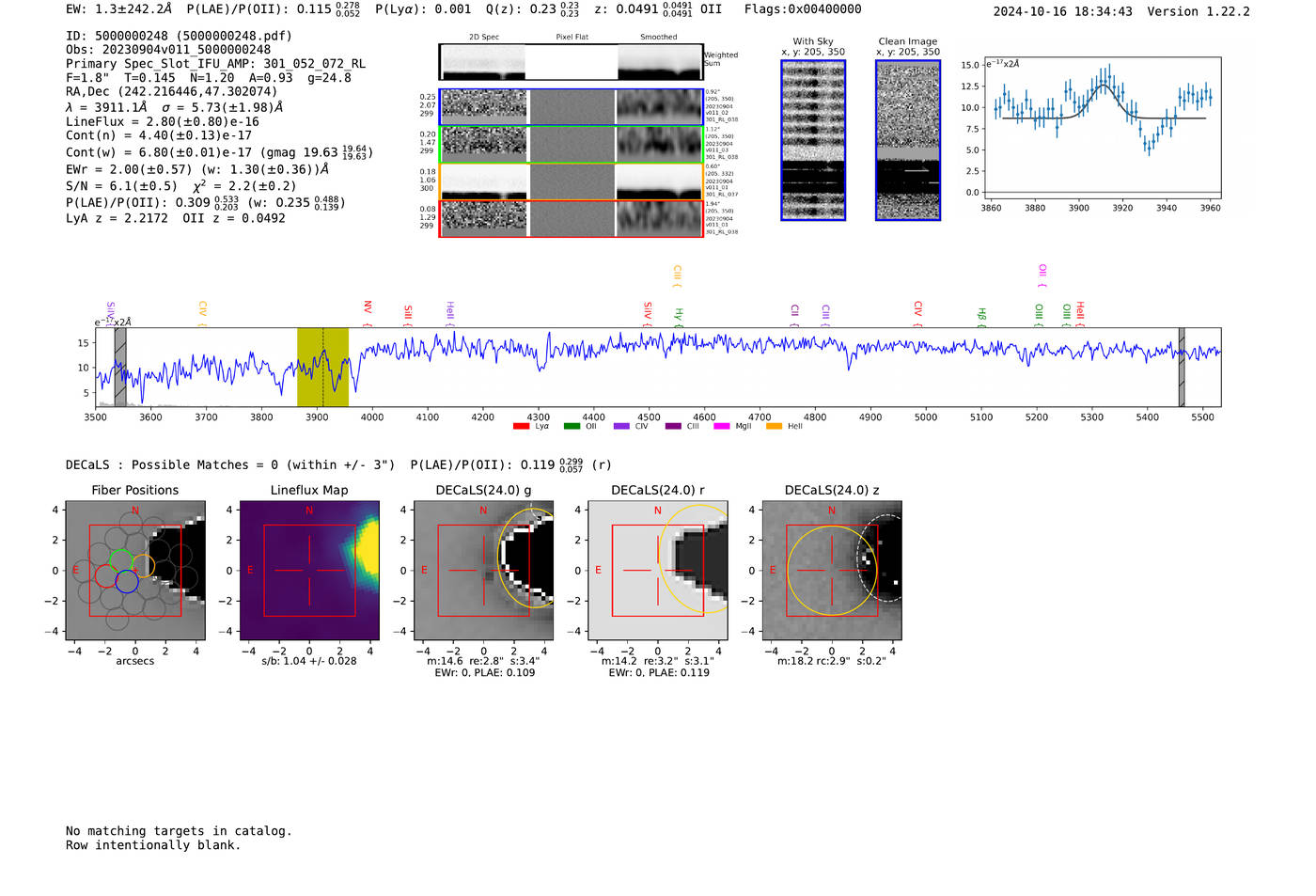This screenshot has width=1316, height=896.
Task: Click the 'm:14.6 re:2.8" s:3.4"' caption
Action: click(x=483, y=661)
